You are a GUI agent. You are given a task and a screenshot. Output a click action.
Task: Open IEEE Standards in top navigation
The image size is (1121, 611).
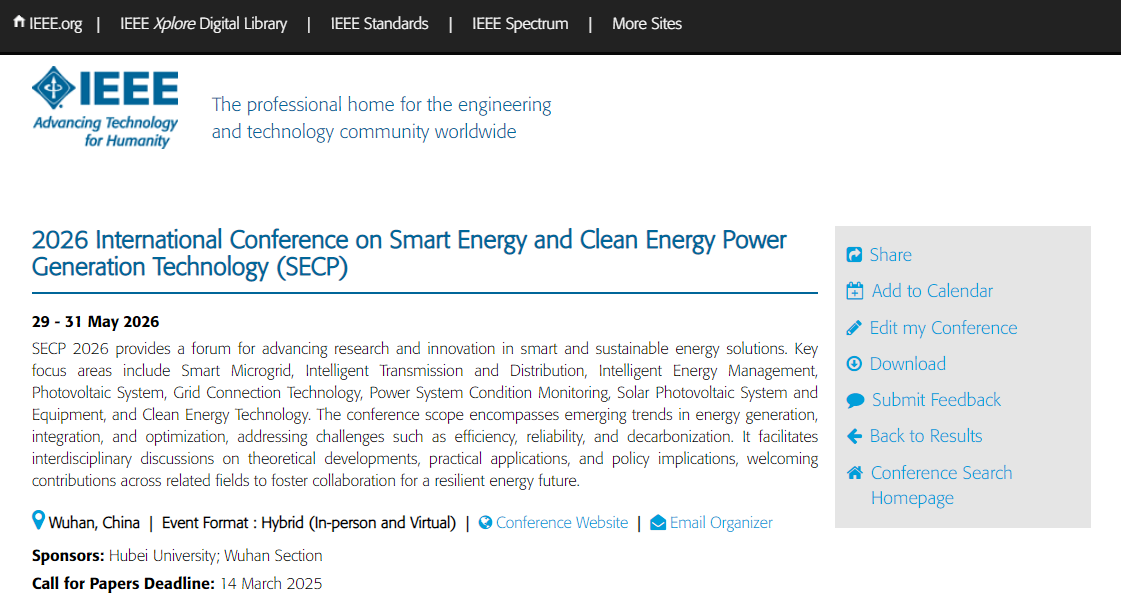[x=379, y=24]
